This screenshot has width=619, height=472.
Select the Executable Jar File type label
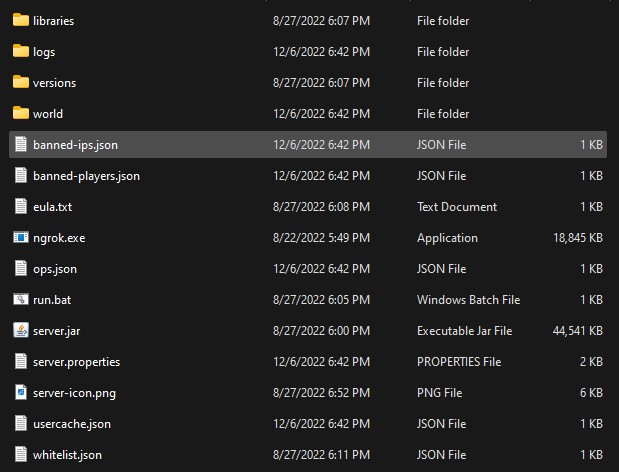coord(465,331)
